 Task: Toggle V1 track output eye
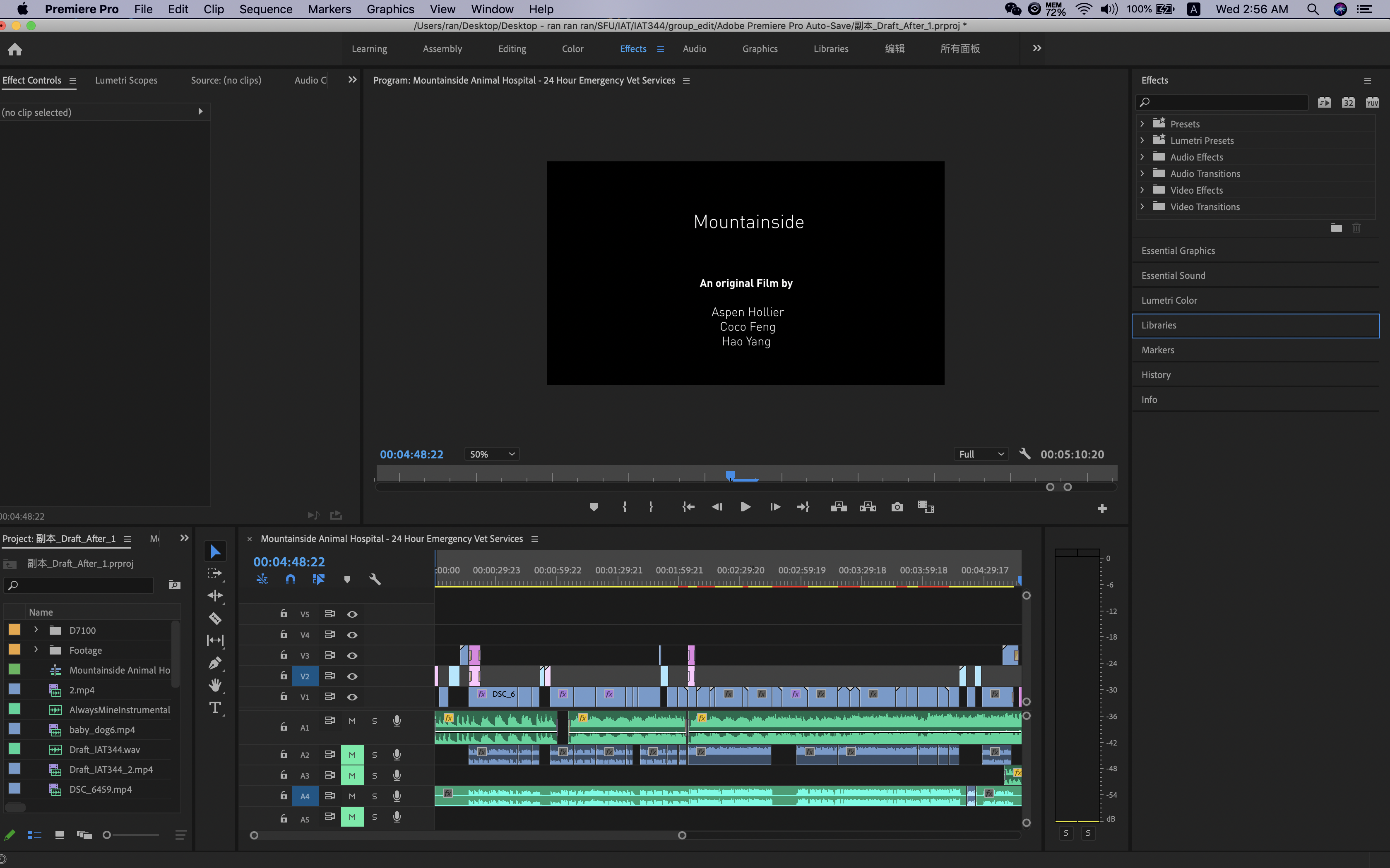(x=352, y=697)
